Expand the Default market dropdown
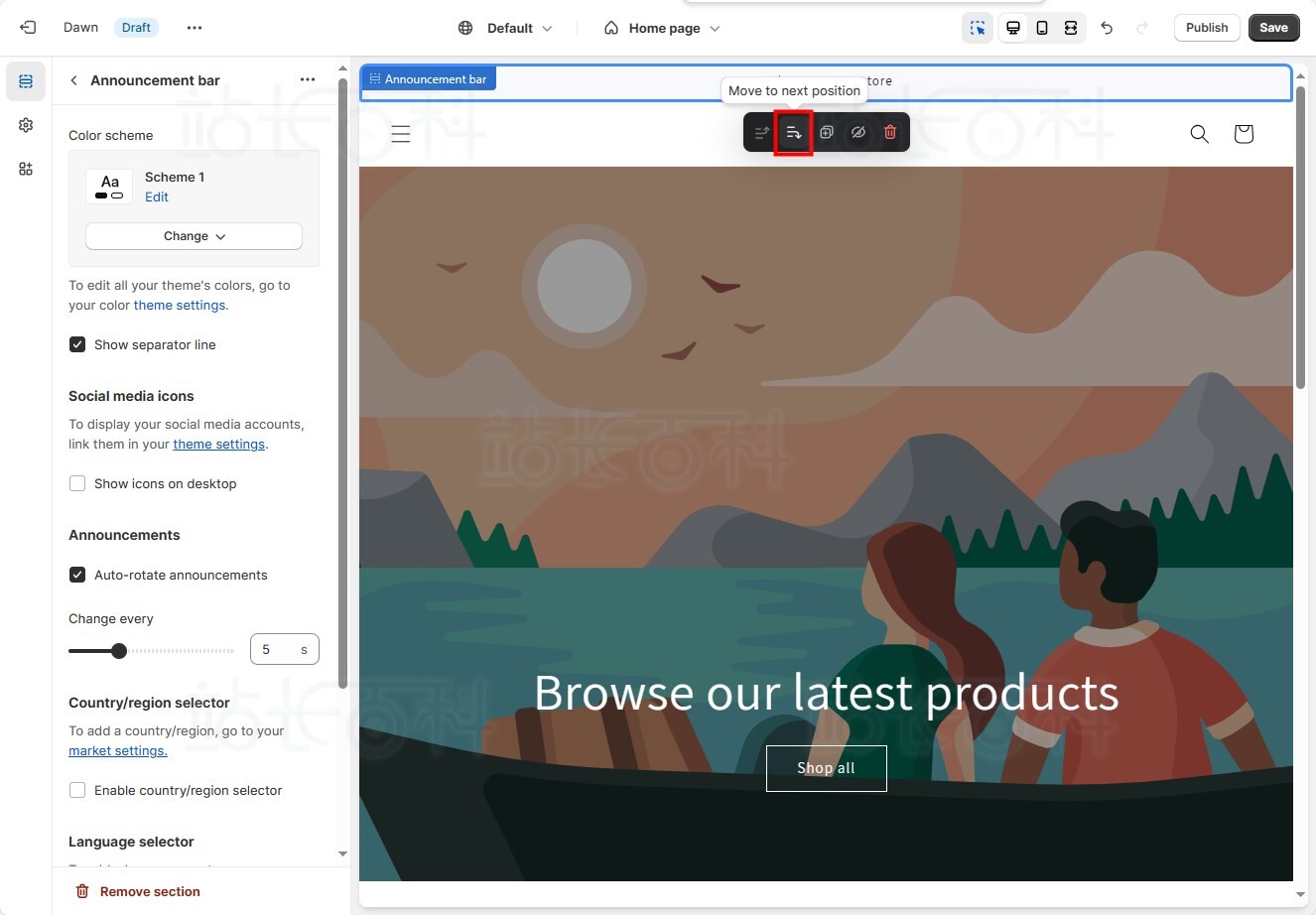The image size is (1316, 915). [506, 28]
